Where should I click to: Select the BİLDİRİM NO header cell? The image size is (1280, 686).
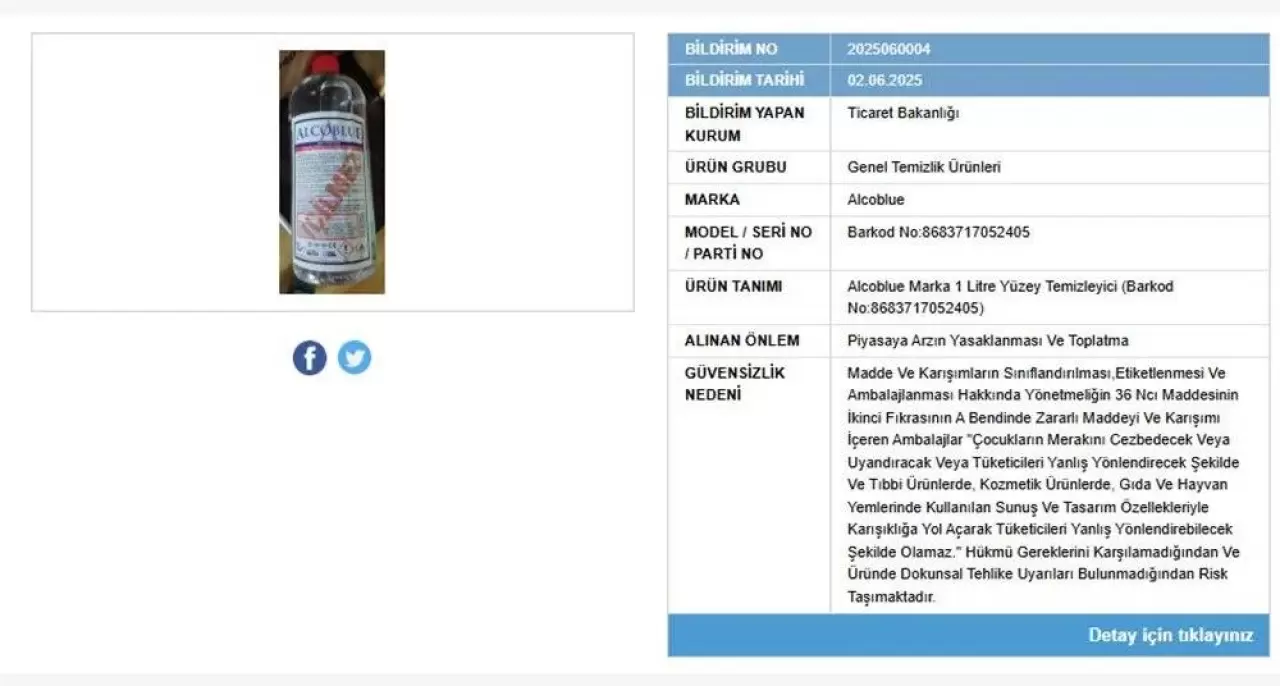(749, 49)
